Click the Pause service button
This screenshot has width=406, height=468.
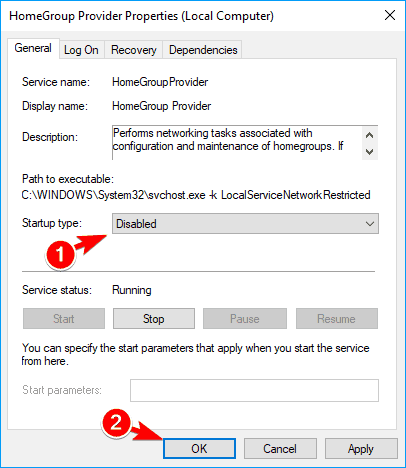coord(245,319)
